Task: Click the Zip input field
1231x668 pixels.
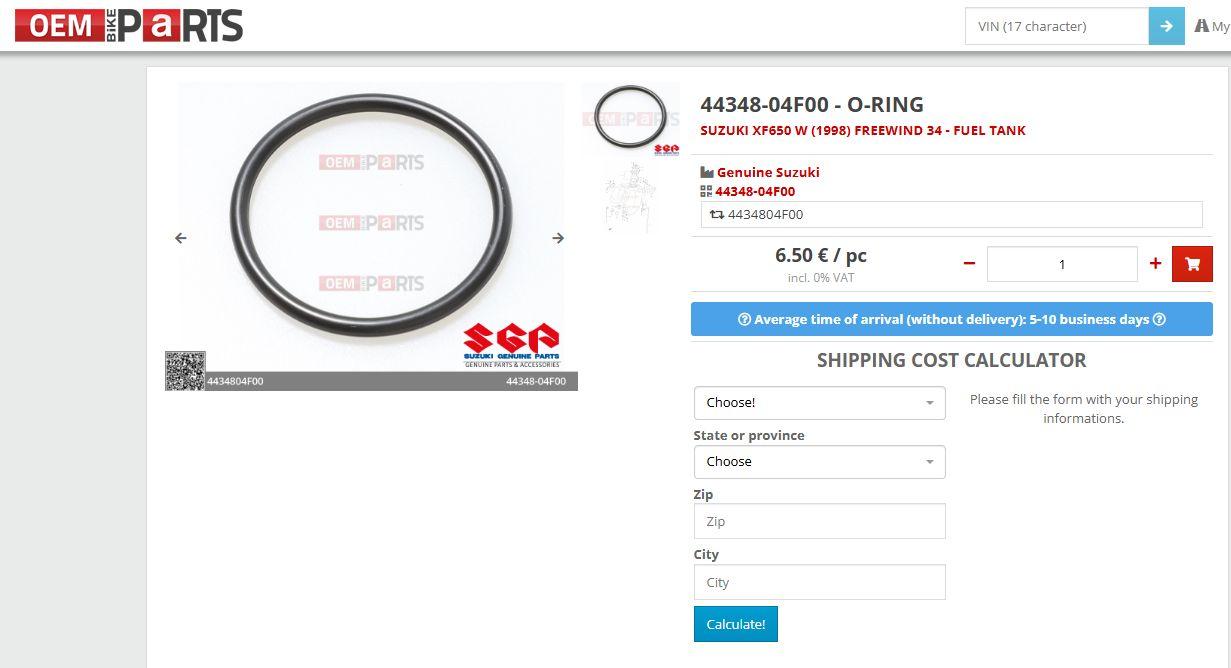Action: [819, 521]
